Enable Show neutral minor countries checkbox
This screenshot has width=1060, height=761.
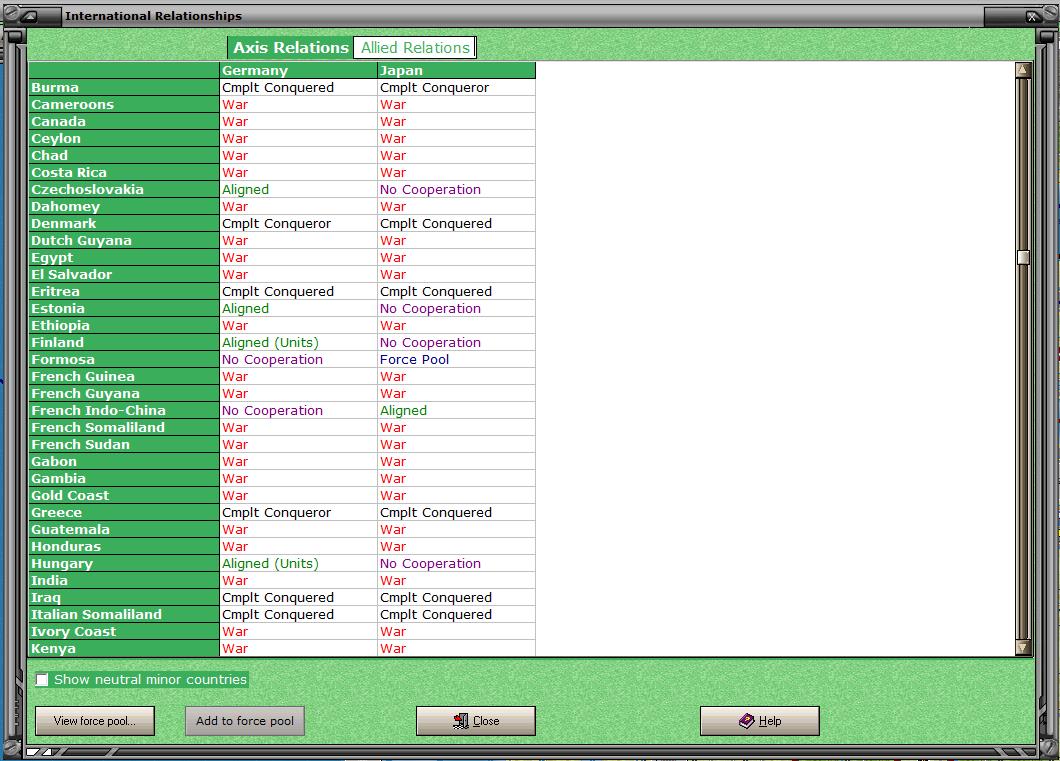[43, 679]
